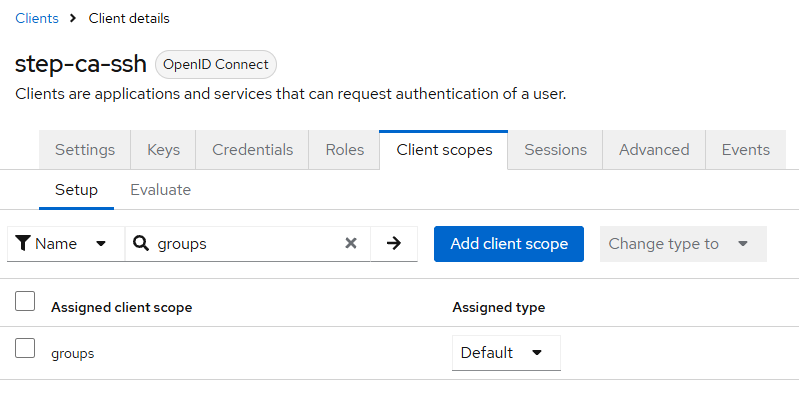
Task: Click the filter funnel icon
Action: [24, 243]
